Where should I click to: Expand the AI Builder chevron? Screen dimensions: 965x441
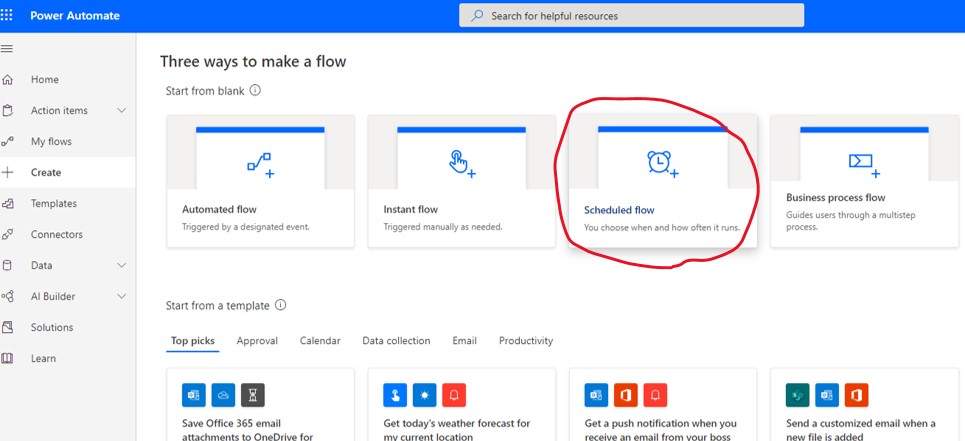pyautogui.click(x=122, y=296)
